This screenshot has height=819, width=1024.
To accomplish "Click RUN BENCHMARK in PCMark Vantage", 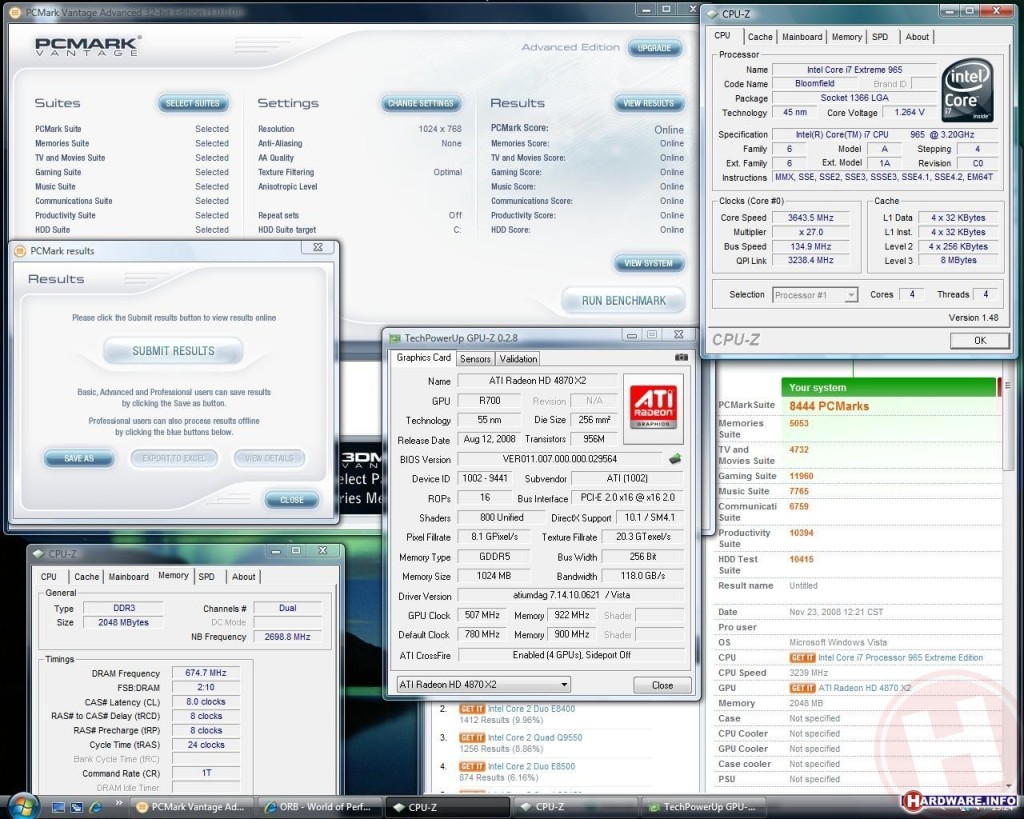I will tap(624, 300).
